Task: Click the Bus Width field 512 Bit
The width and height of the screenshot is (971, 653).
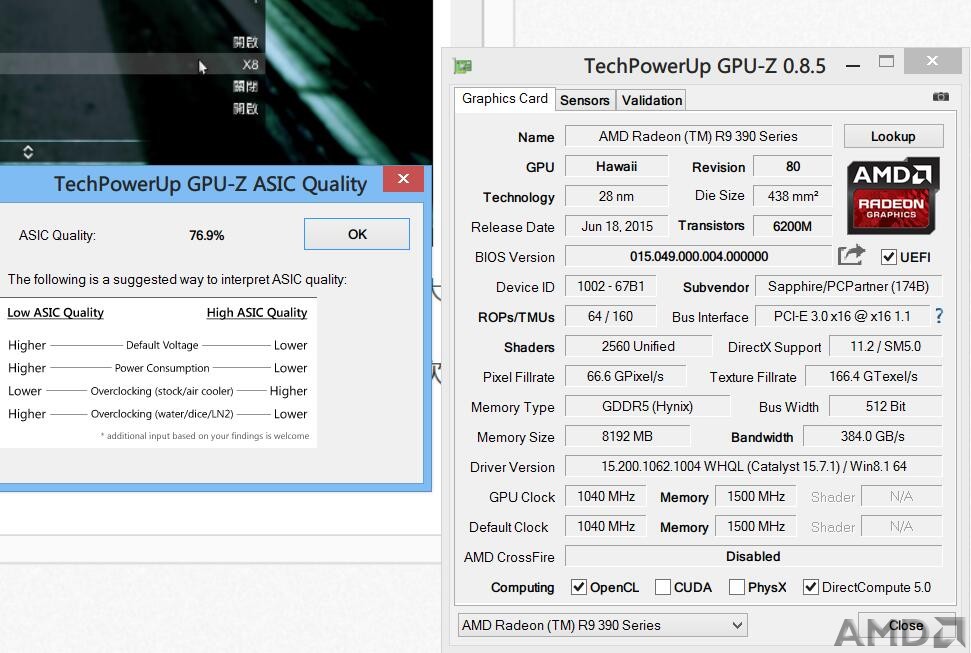Action: point(886,406)
